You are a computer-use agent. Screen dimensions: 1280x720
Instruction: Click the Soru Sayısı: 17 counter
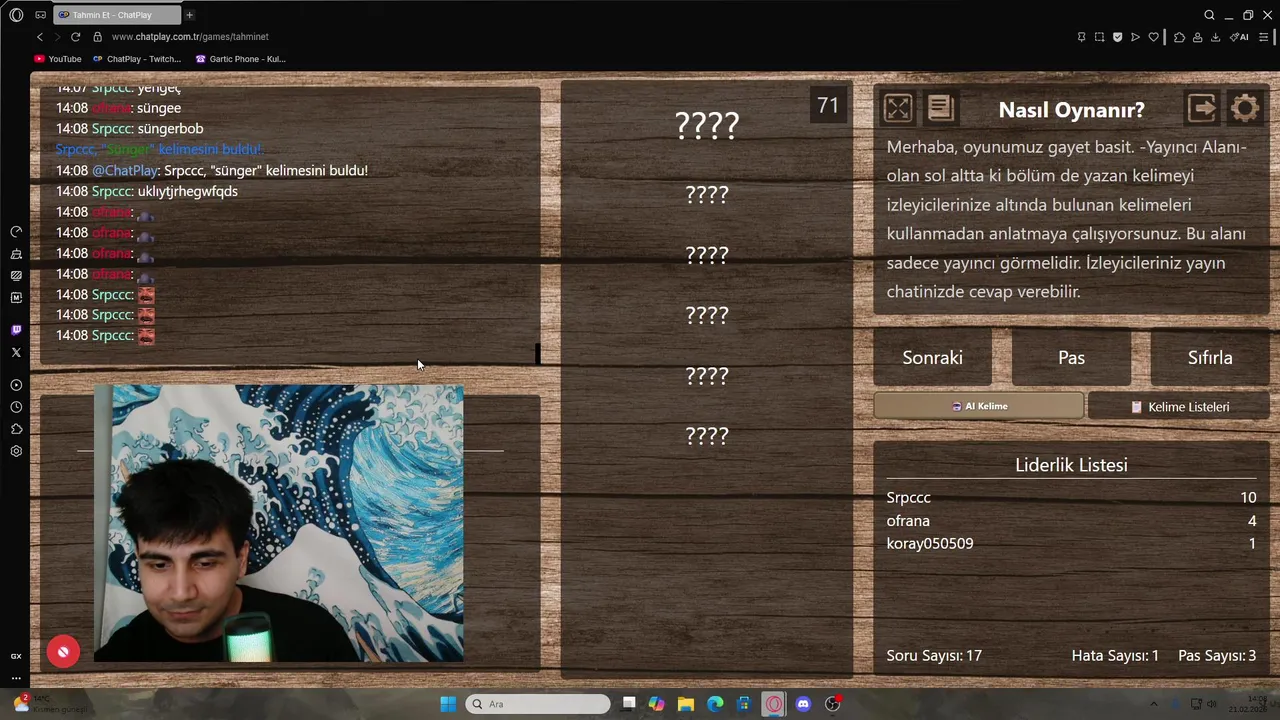pos(934,656)
